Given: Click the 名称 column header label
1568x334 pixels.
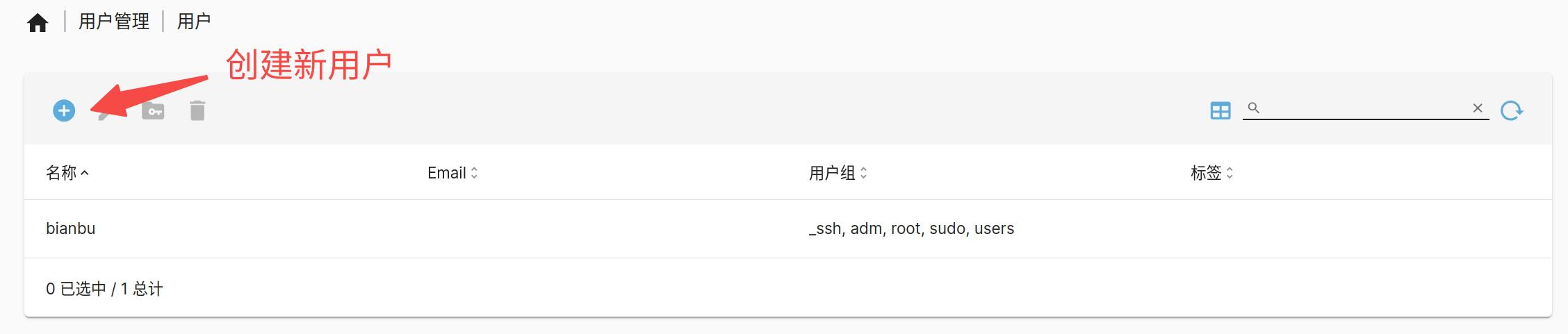Looking at the screenshot, I should pyautogui.click(x=61, y=173).
